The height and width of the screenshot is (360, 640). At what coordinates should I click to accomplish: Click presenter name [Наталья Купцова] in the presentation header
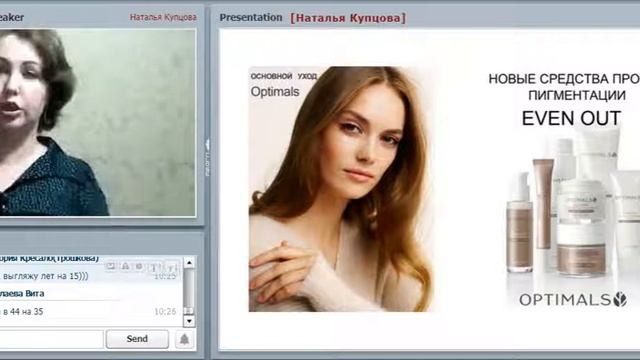(348, 18)
